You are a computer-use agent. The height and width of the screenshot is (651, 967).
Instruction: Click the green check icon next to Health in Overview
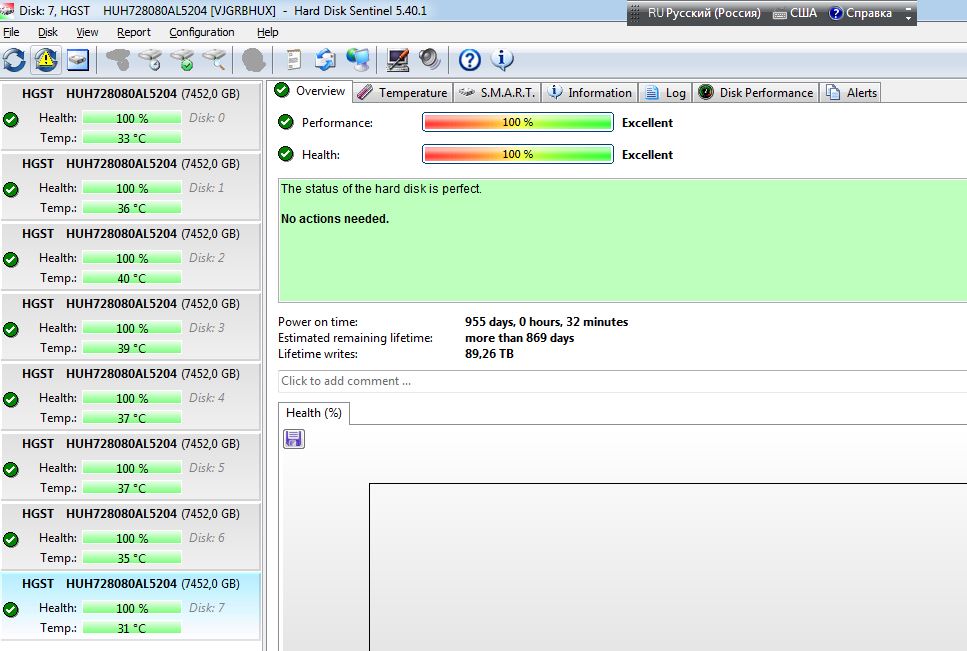point(286,154)
